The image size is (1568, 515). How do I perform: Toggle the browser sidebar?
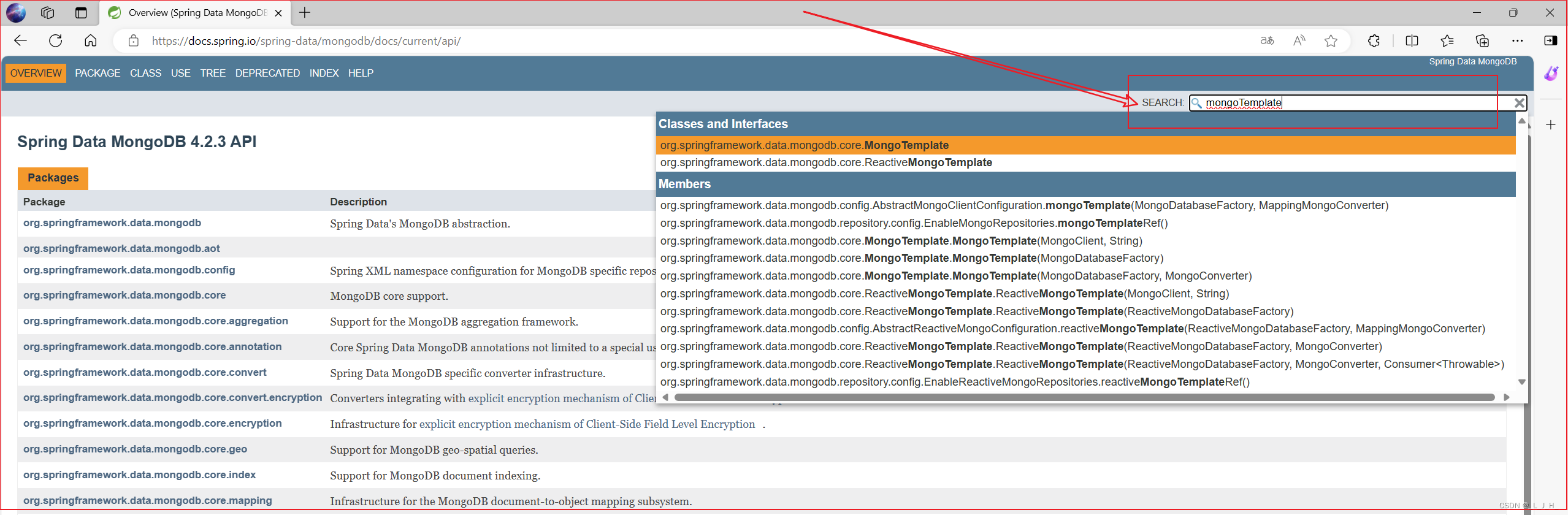click(x=1551, y=40)
